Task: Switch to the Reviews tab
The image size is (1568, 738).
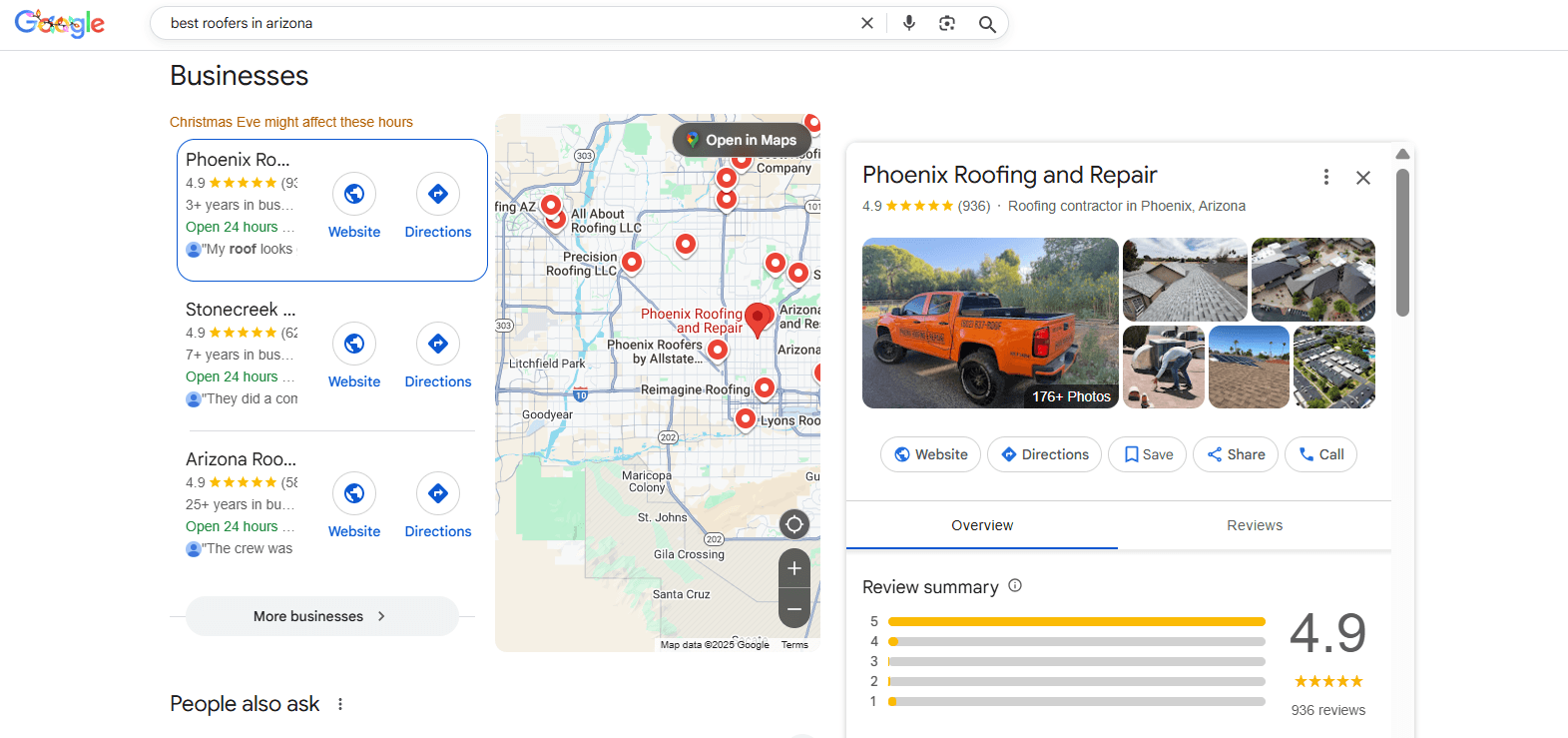Action: click(x=1255, y=525)
